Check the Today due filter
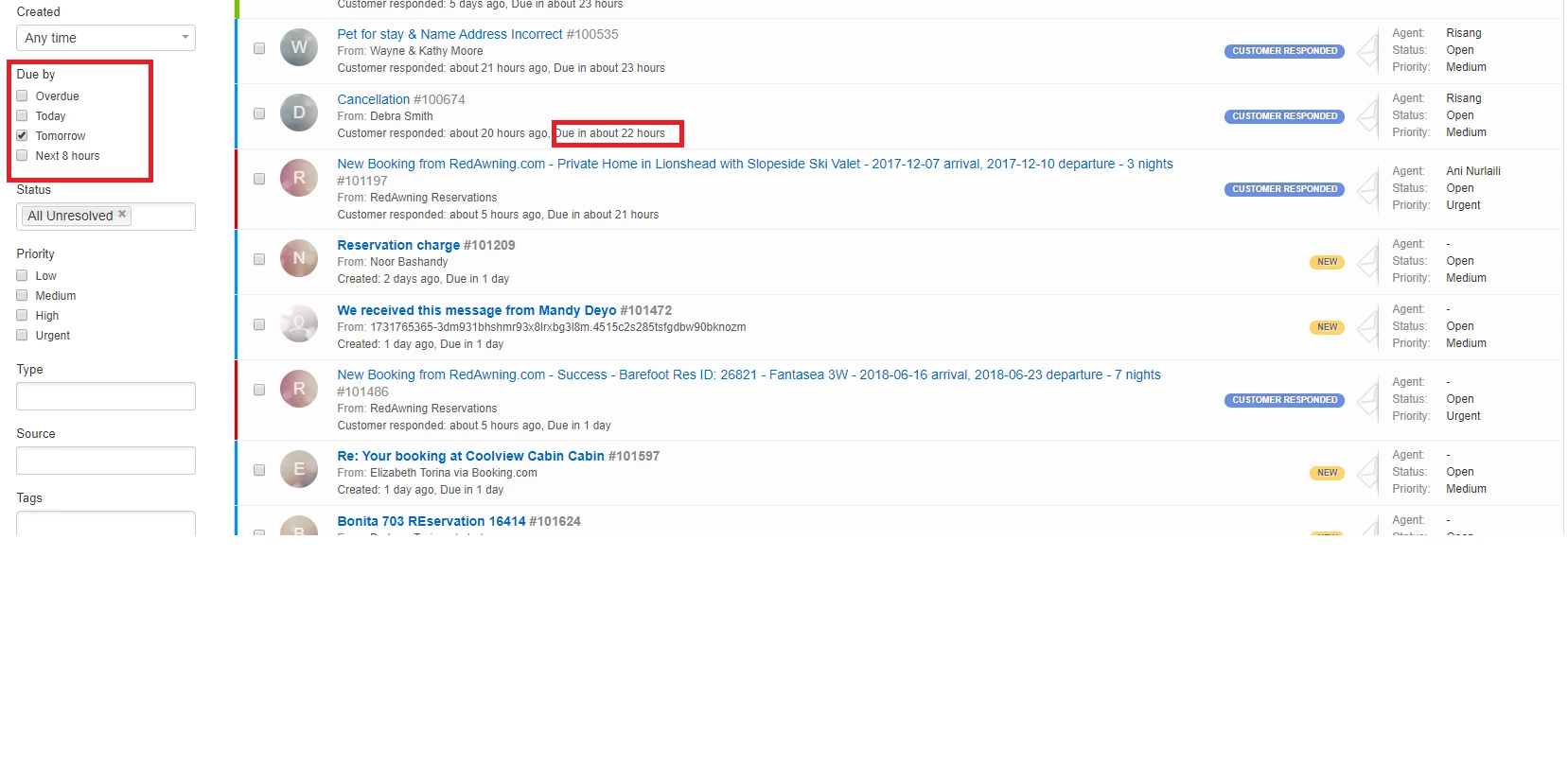Viewport: 1568px width, 766px height. pos(22,115)
